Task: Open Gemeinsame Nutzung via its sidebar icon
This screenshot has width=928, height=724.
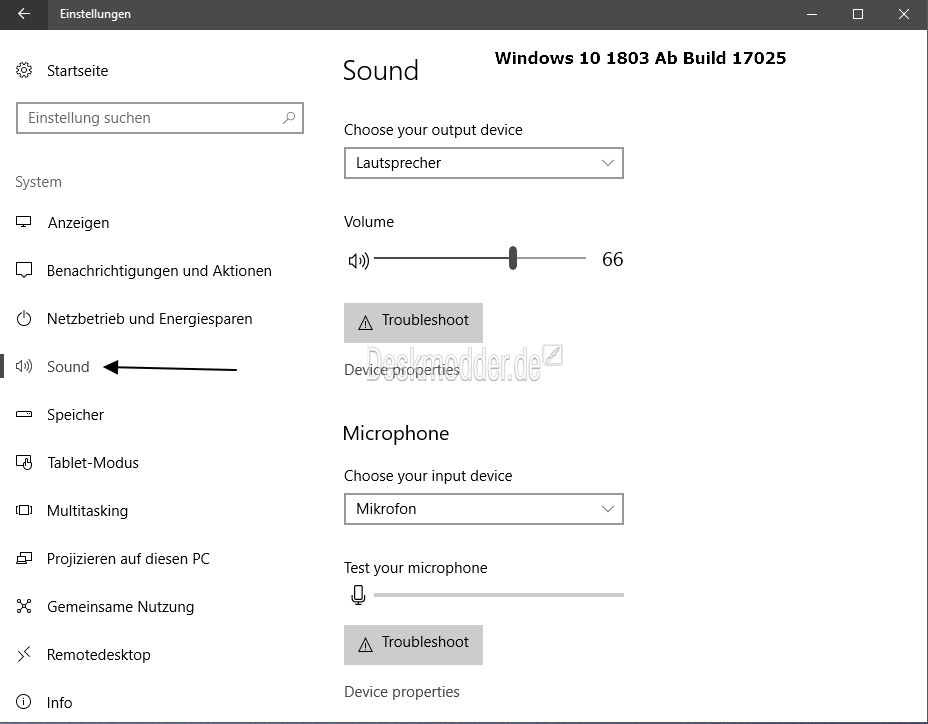Action: (24, 606)
